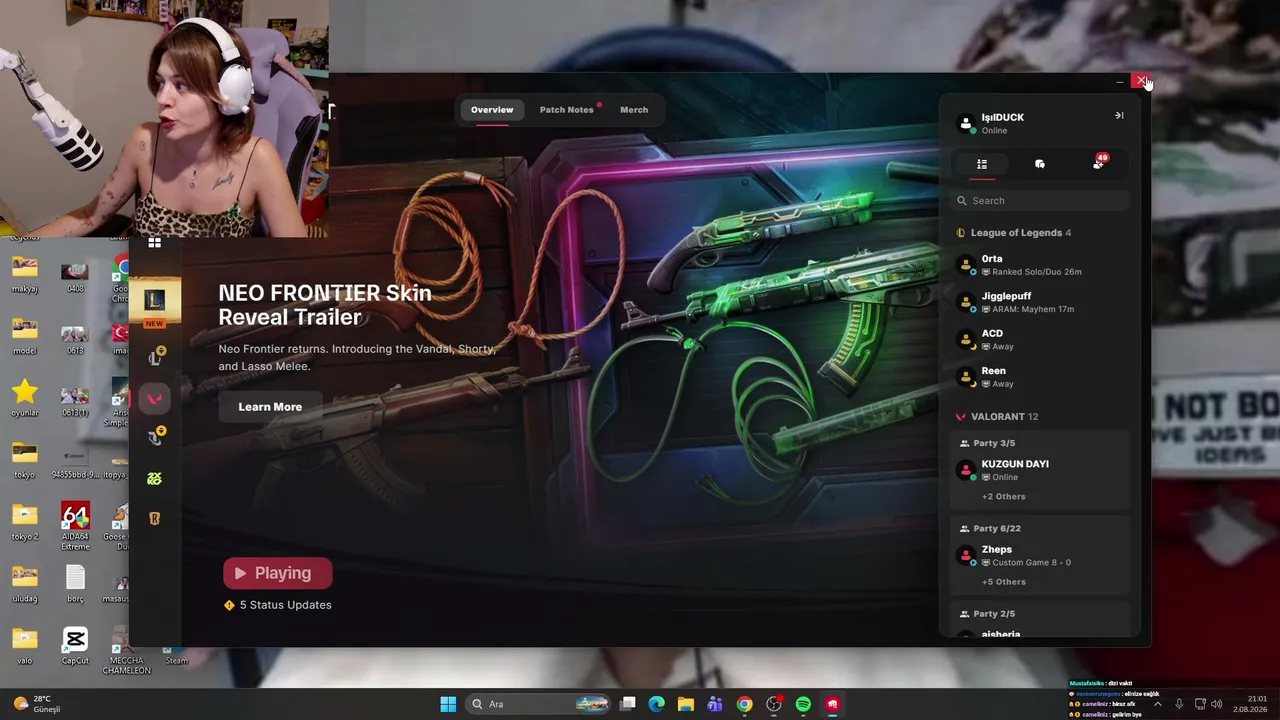Click the Playing button
The image size is (1280, 720).
point(277,573)
